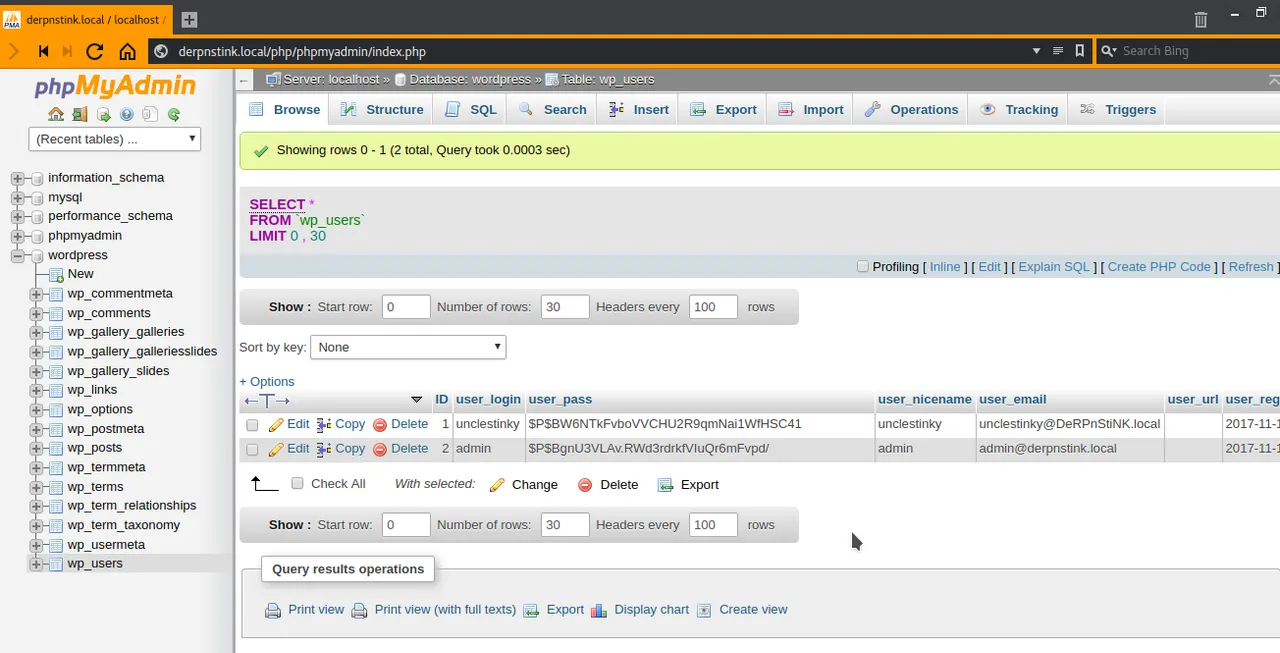Sort by the user_email column header
The height and width of the screenshot is (653, 1280).
click(x=1012, y=400)
